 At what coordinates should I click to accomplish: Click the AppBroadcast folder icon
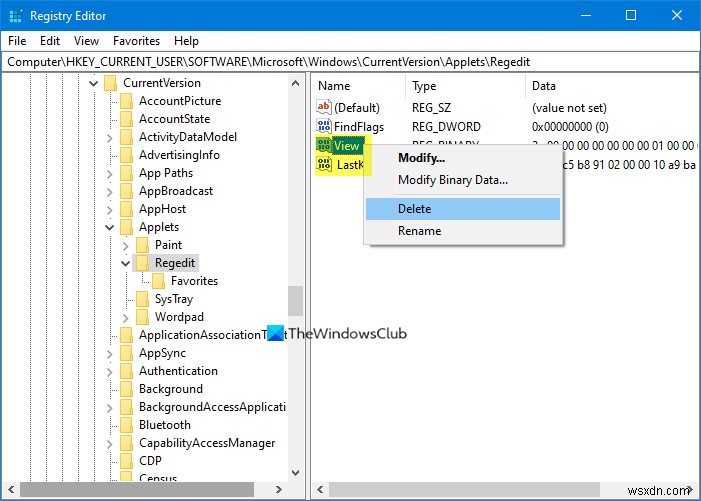click(127, 191)
